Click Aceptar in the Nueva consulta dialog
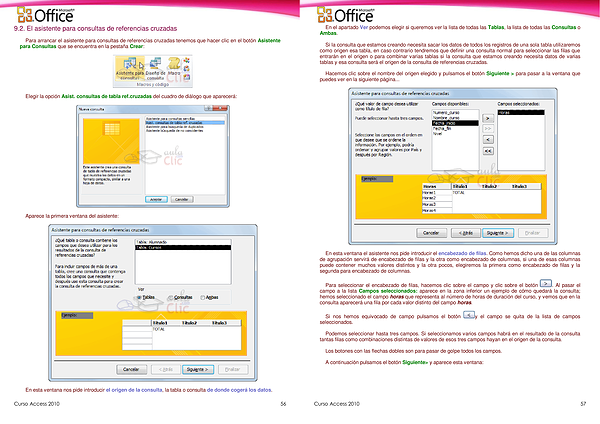 155,199
